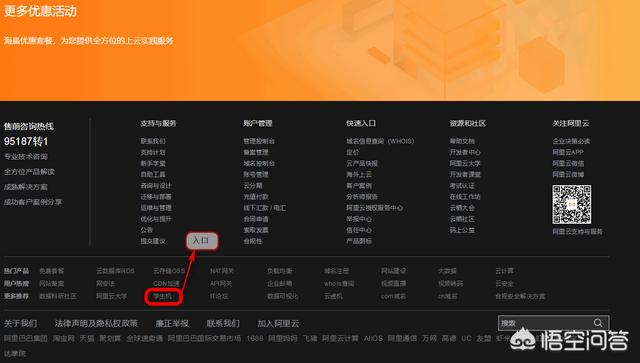Open the 开发者中心 link
The image size is (640, 363).
point(465,152)
